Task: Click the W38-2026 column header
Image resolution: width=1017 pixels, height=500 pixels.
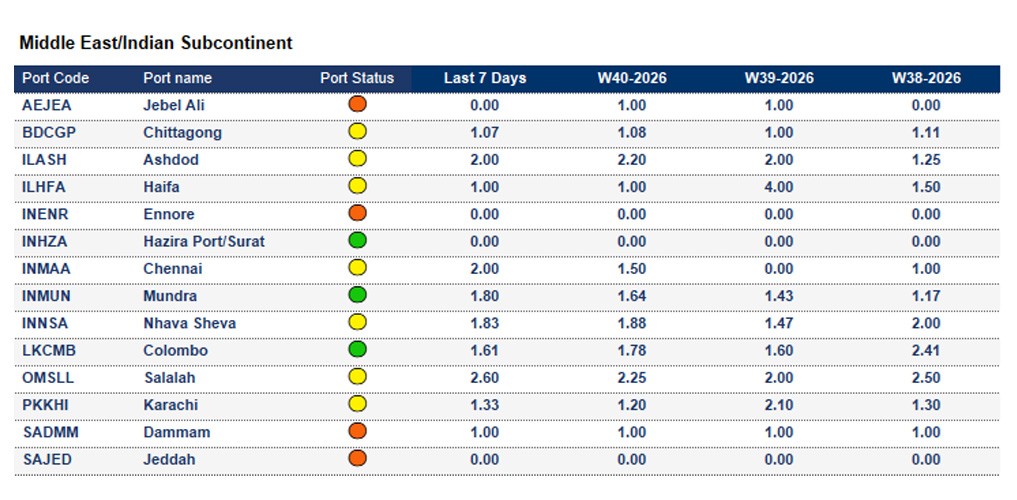Action: 926,78
